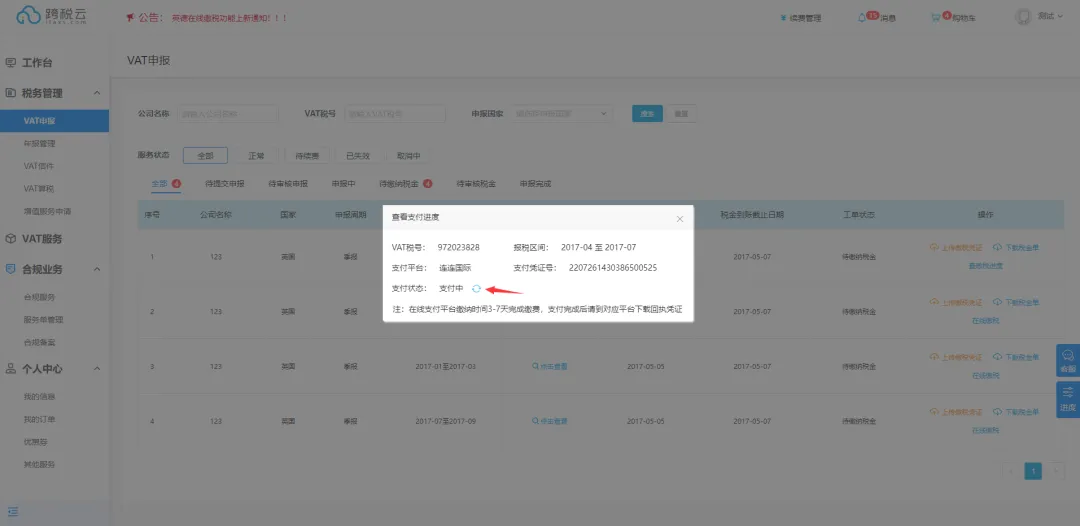Click 查缴税进度 in row 1
This screenshot has width=1080, height=526.
click(x=986, y=266)
